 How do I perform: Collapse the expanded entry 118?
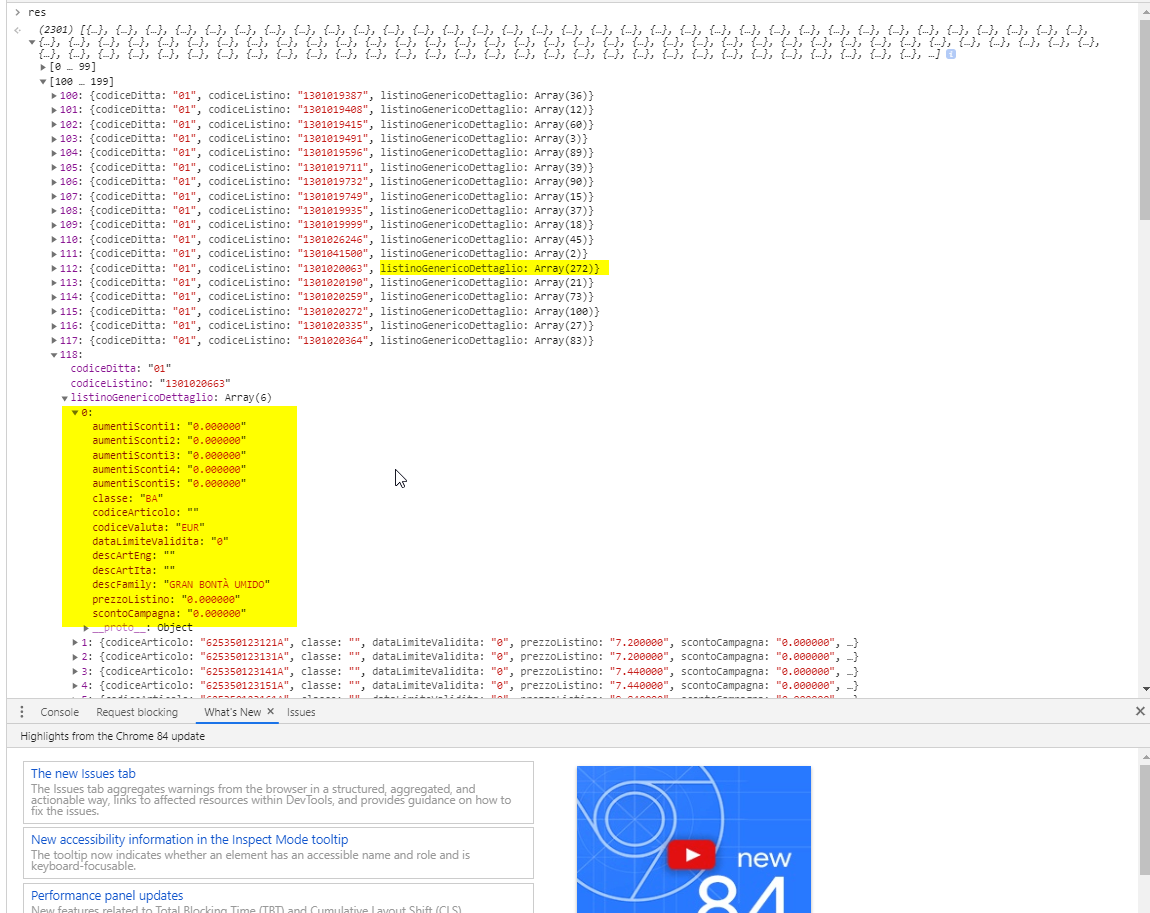(54, 355)
